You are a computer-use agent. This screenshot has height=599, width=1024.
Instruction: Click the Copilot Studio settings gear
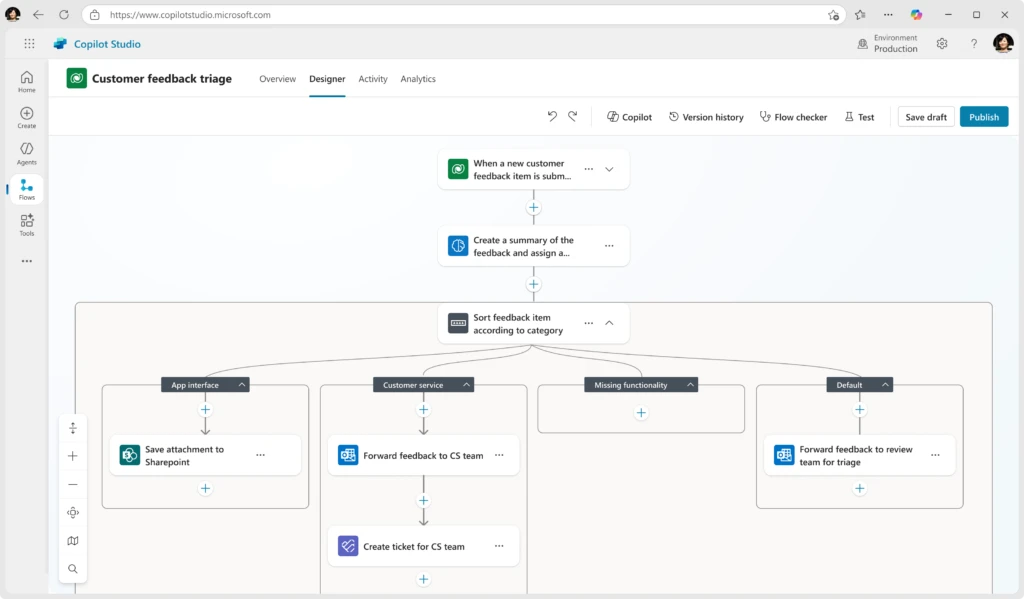point(941,44)
